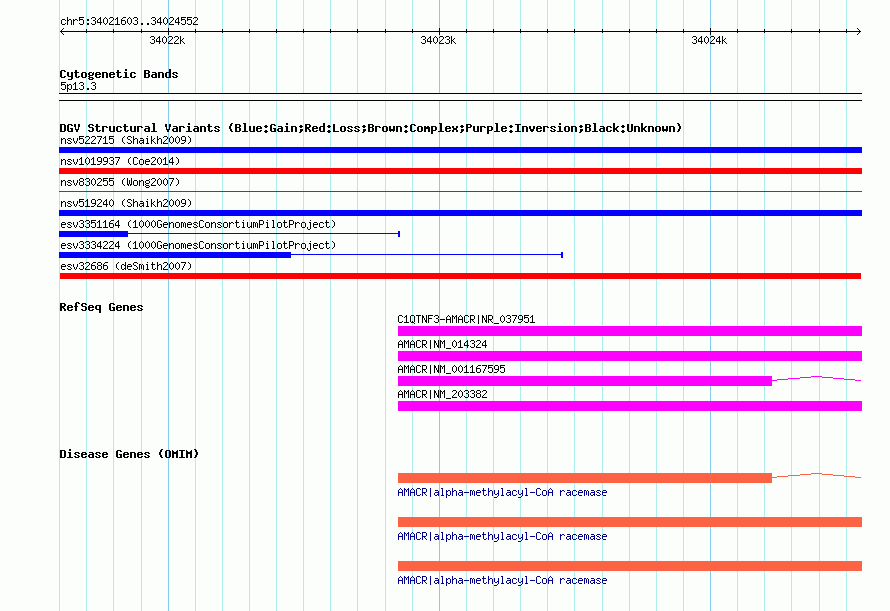Image resolution: width=890 pixels, height=611 pixels.
Task: Click the 5p13.3 band label
Action: point(78,86)
